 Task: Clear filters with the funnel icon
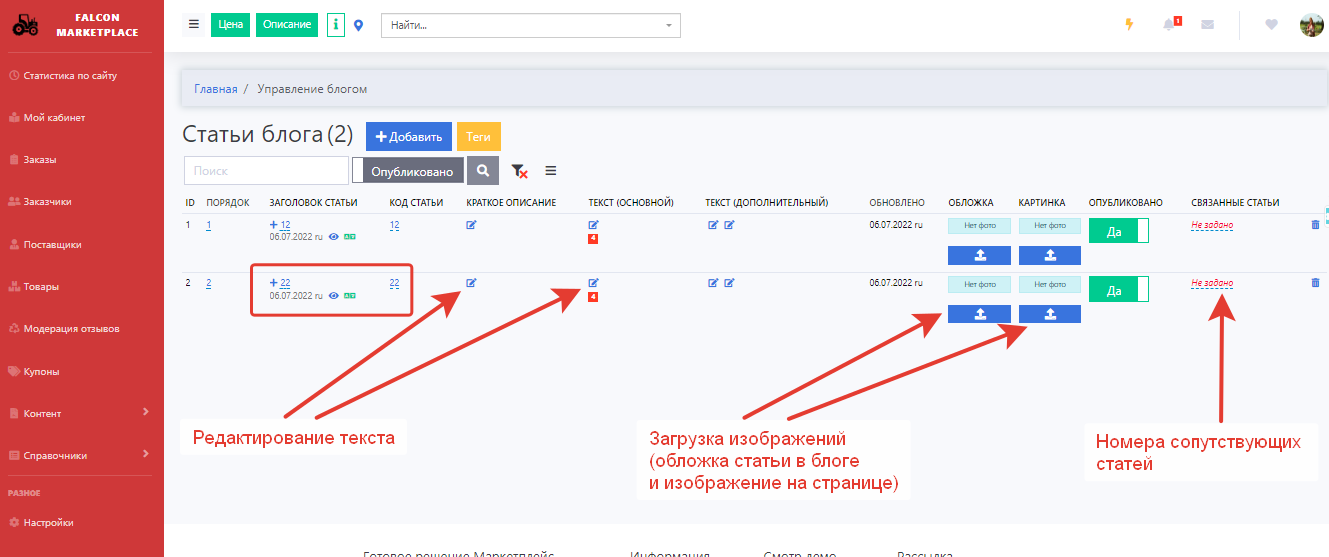coord(519,171)
